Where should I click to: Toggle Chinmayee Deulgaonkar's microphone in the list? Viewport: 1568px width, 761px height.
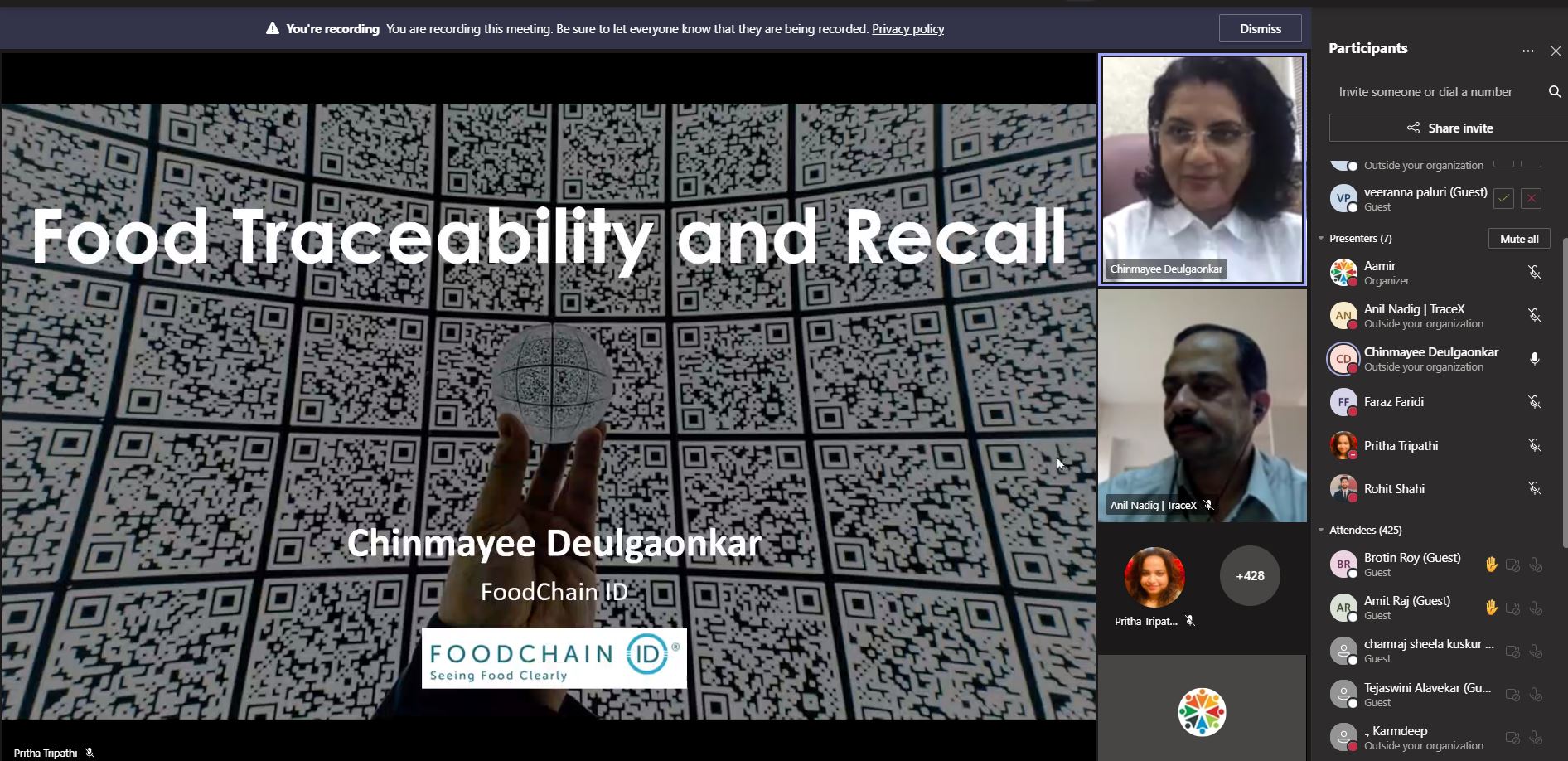coord(1534,359)
